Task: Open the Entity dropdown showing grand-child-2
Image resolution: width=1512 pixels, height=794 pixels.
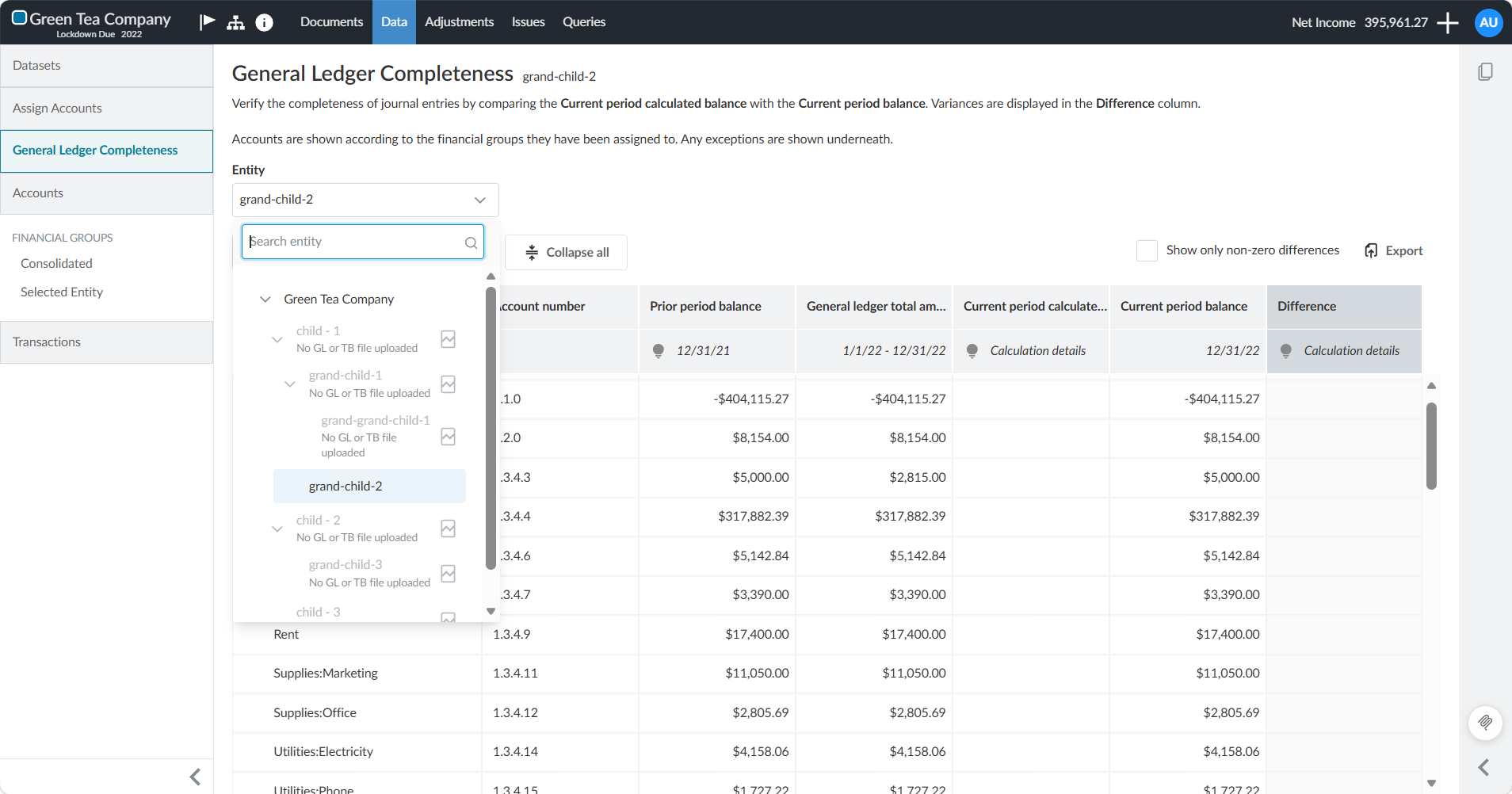Action: click(x=365, y=200)
